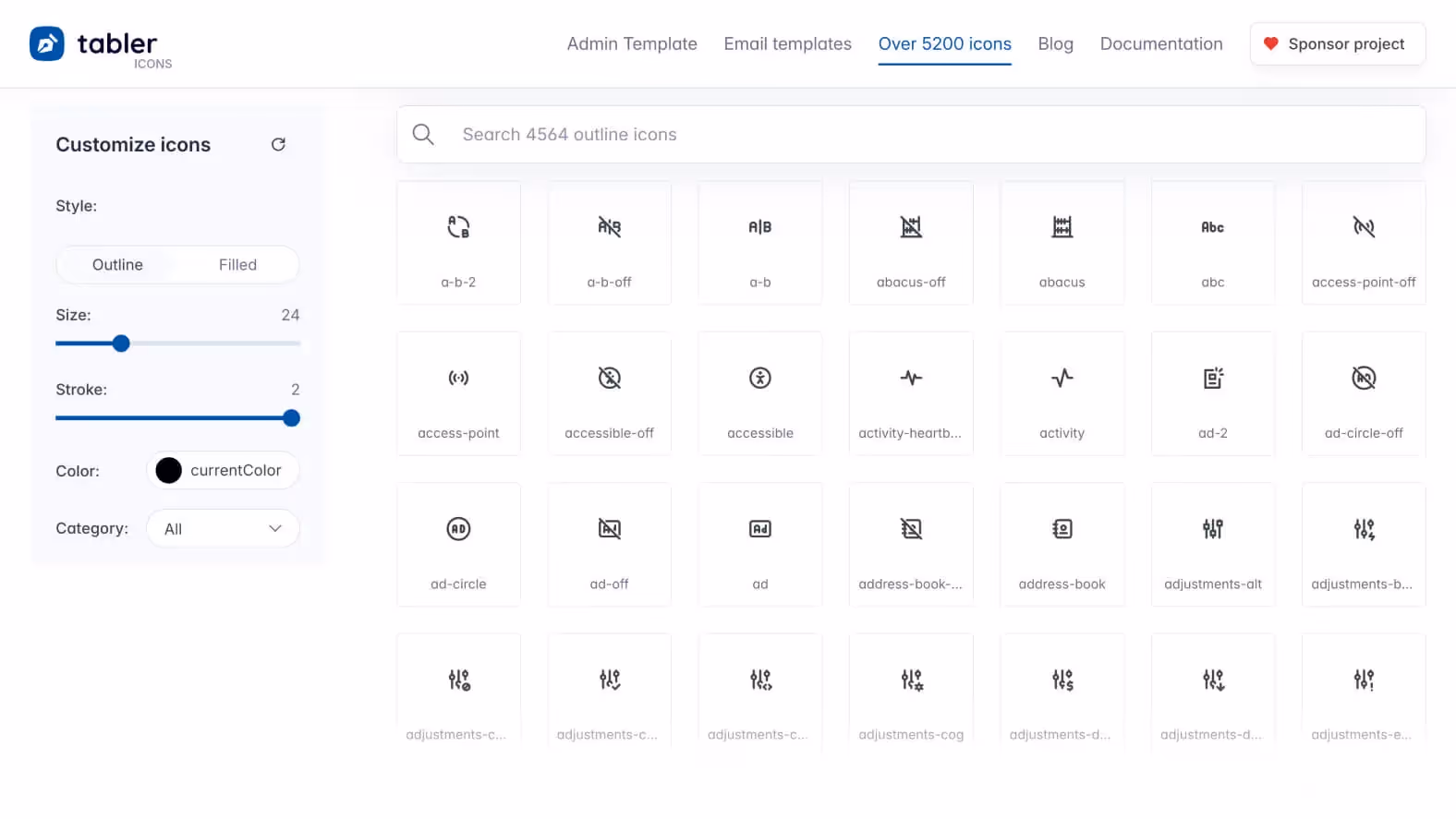Select the abacus icon
1456x819 pixels.
tap(1062, 243)
